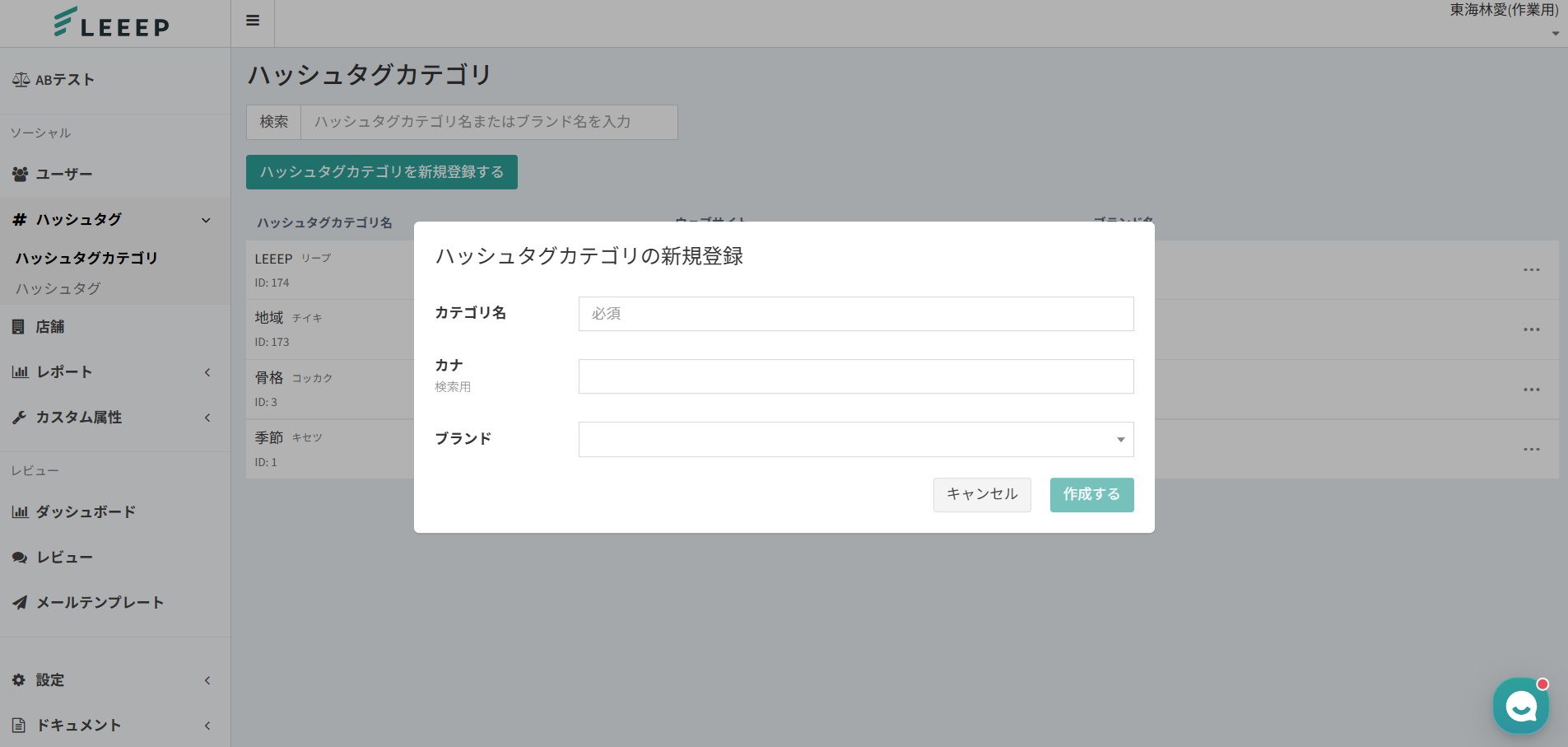The image size is (1568, 747).
Task: Open the Dashboard menu item
Action: tap(85, 512)
